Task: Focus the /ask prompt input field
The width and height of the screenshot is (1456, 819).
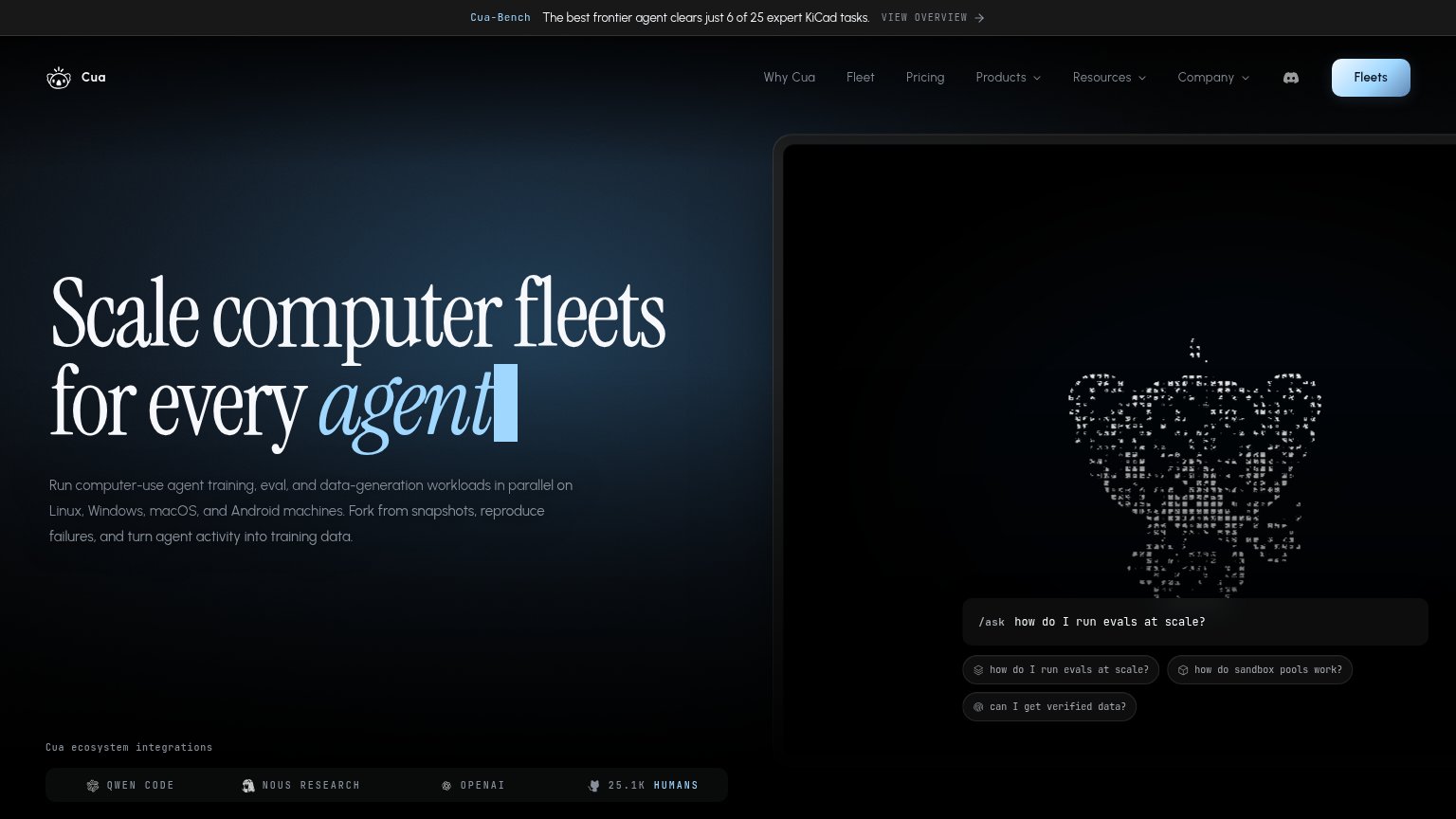Action: click(1195, 622)
